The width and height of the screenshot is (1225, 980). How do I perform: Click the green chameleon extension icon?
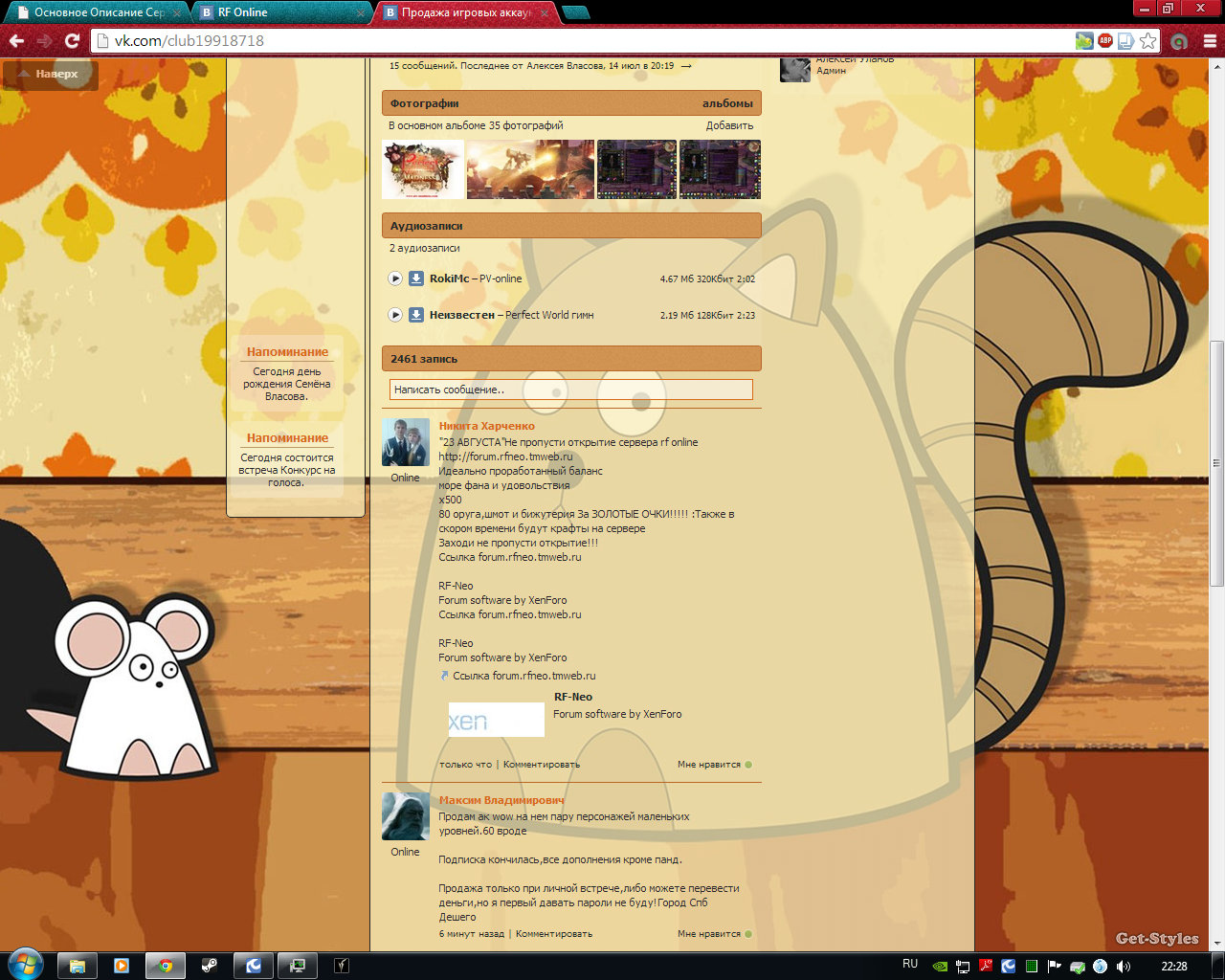[1084, 40]
